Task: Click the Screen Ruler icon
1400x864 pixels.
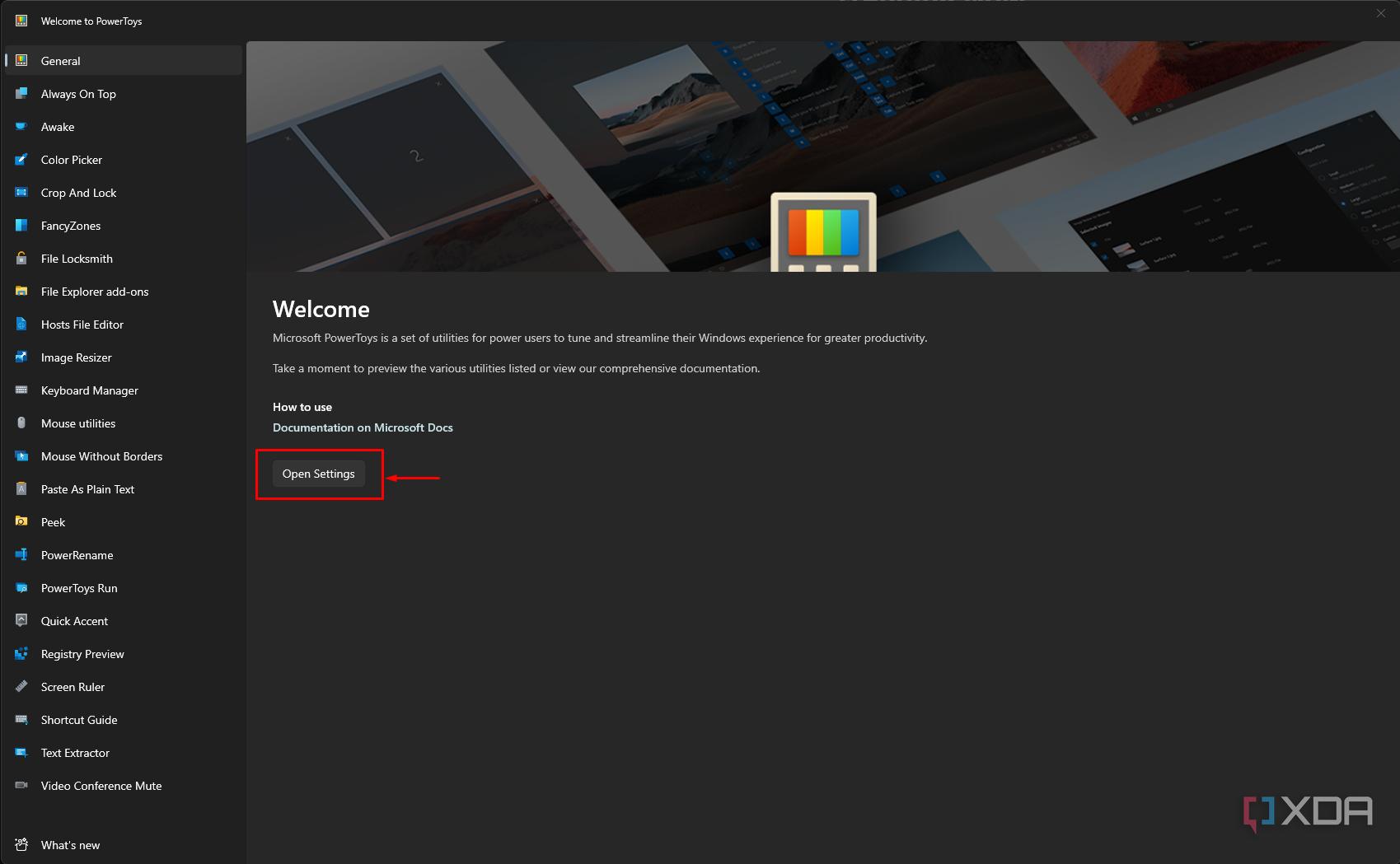Action: coord(21,687)
